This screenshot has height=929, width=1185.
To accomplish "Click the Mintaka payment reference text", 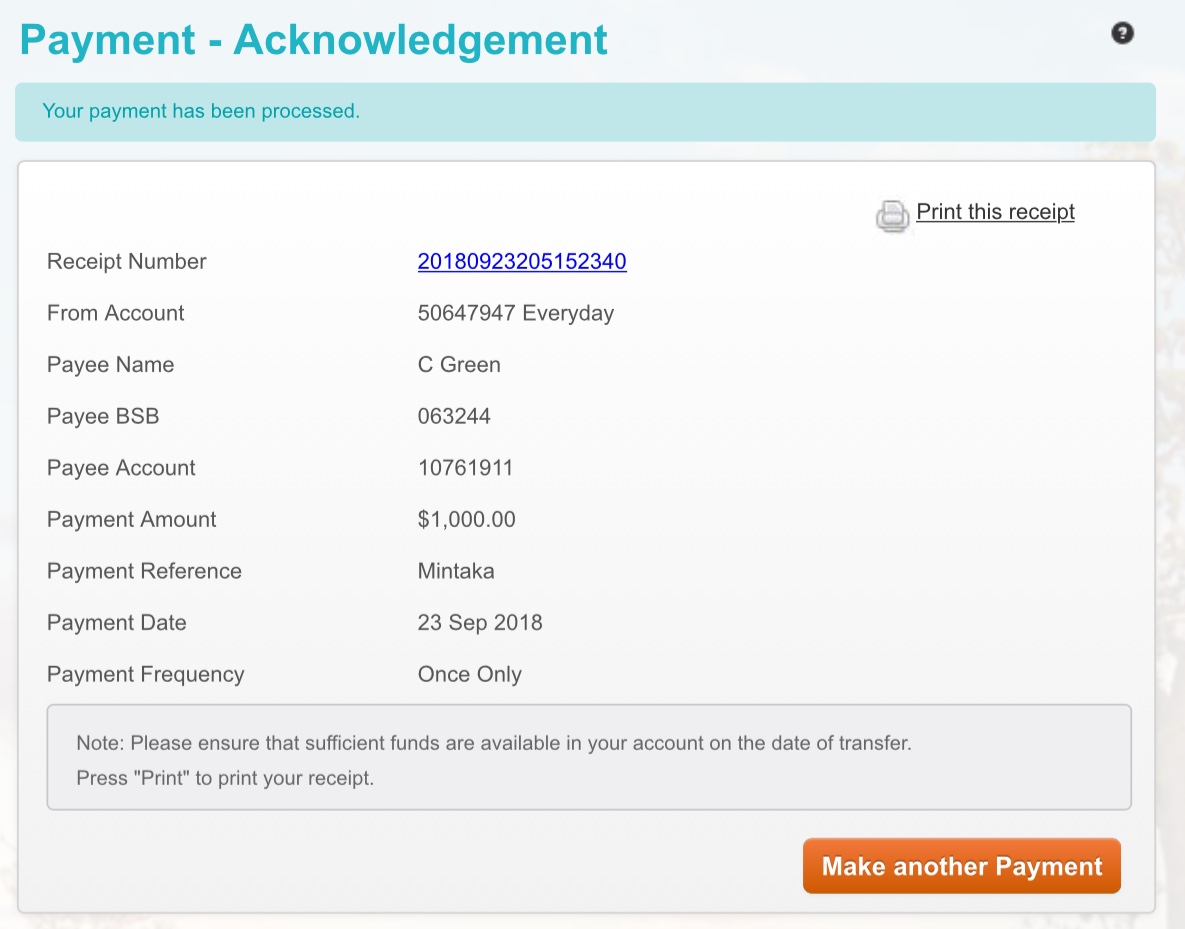I will coord(456,571).
